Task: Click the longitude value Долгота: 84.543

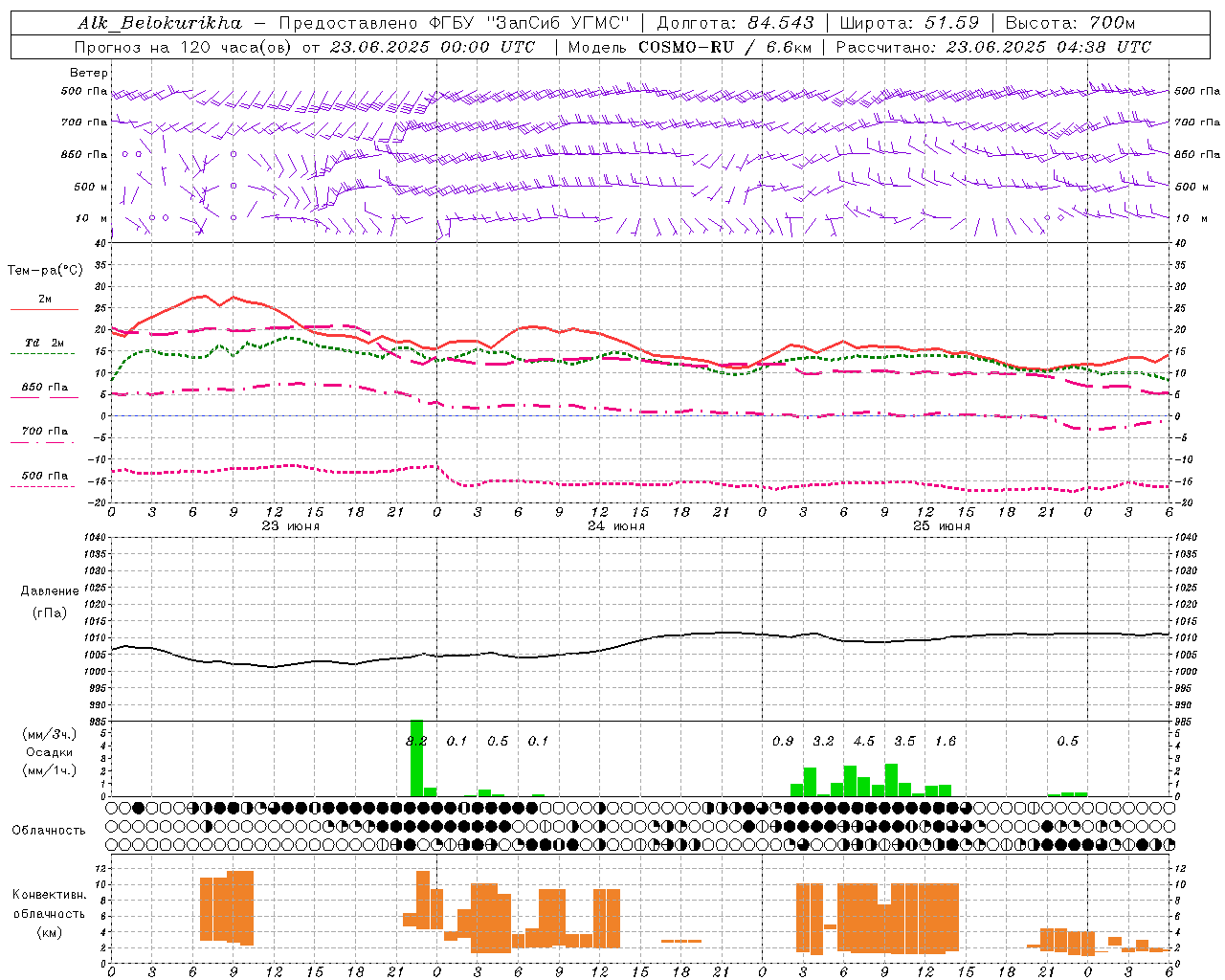Action: (x=736, y=23)
